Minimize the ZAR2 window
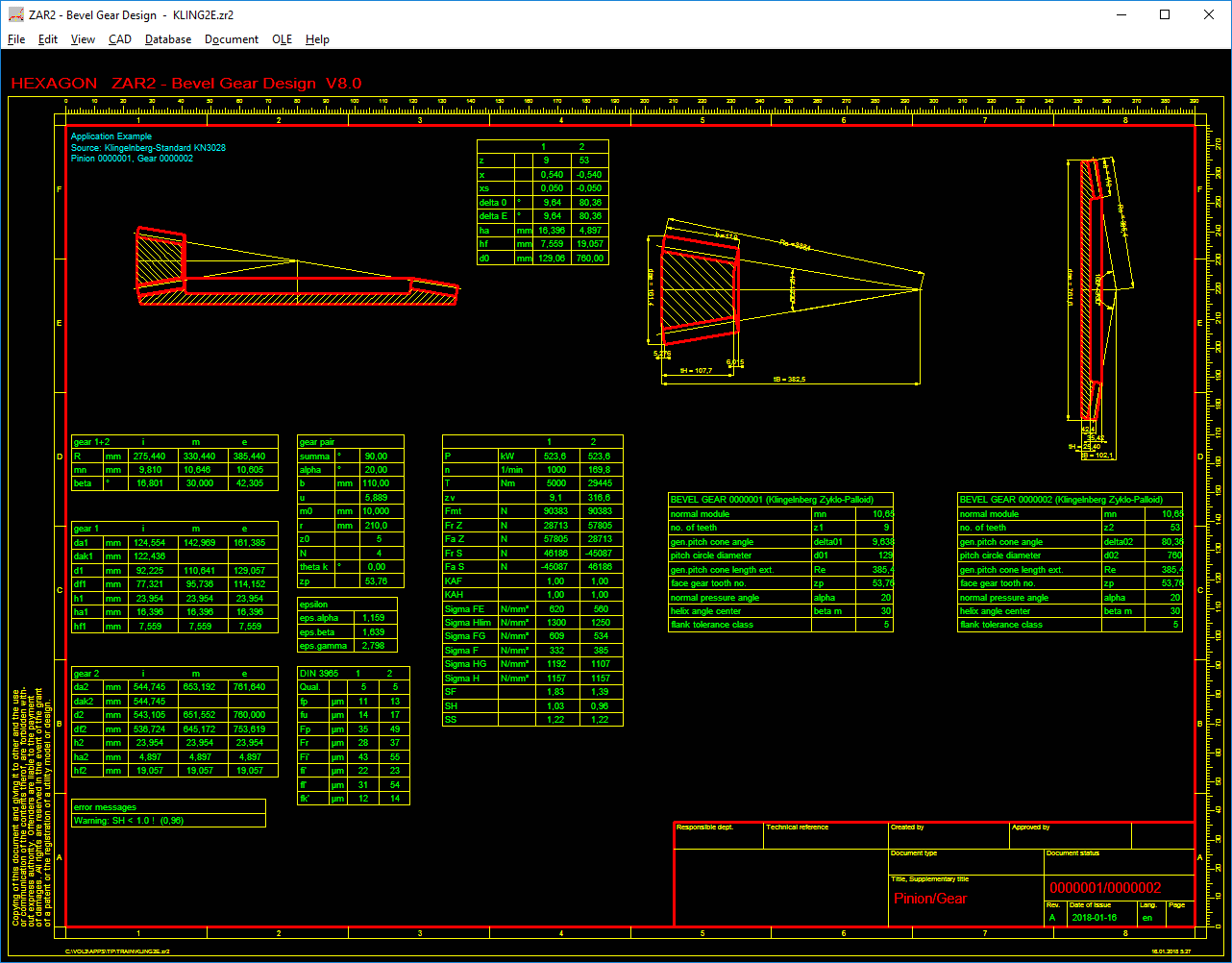 (x=1121, y=14)
